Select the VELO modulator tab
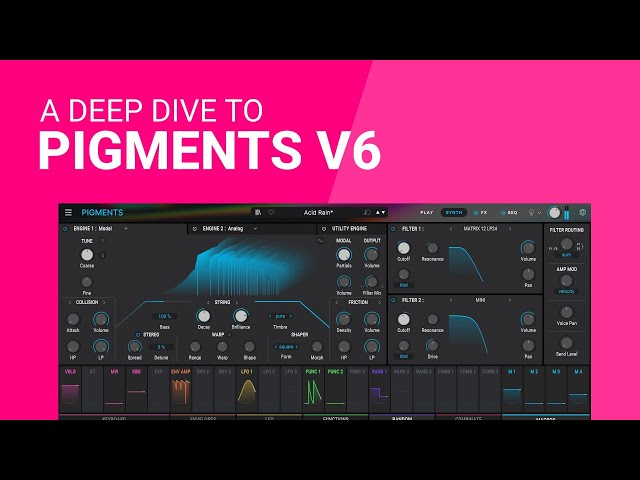Image resolution: width=640 pixels, height=480 pixels. (x=70, y=389)
